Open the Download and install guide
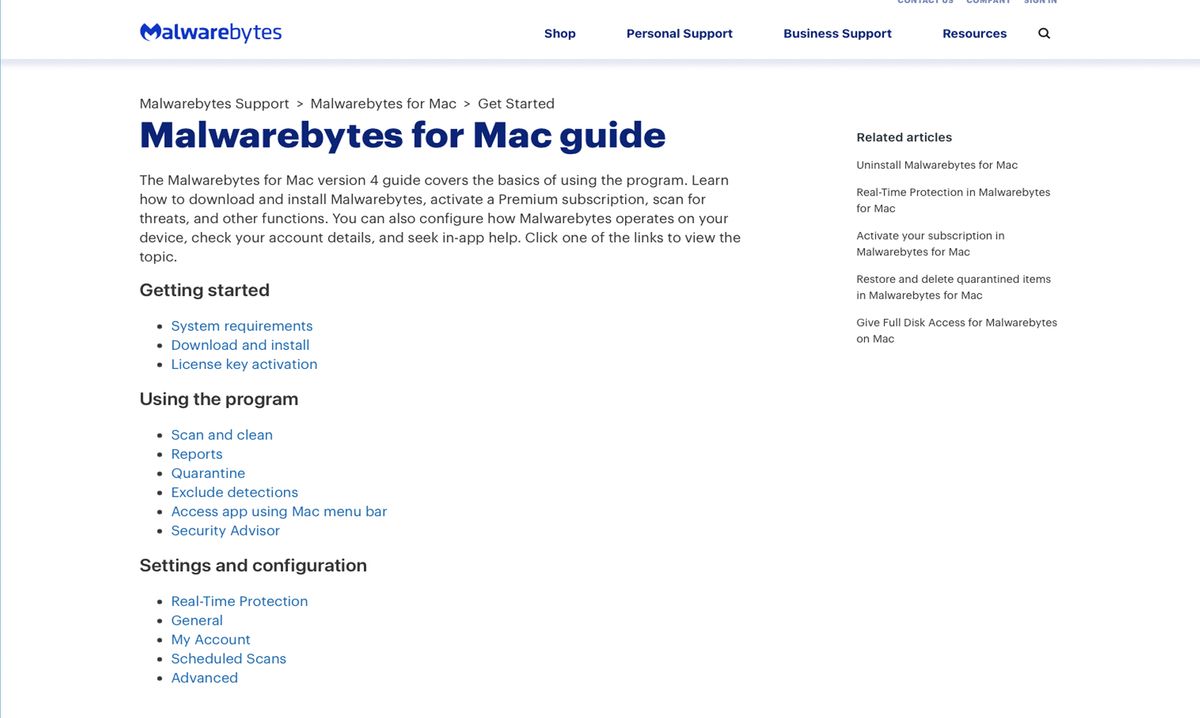Viewport: 1200px width, 718px height. click(x=240, y=344)
